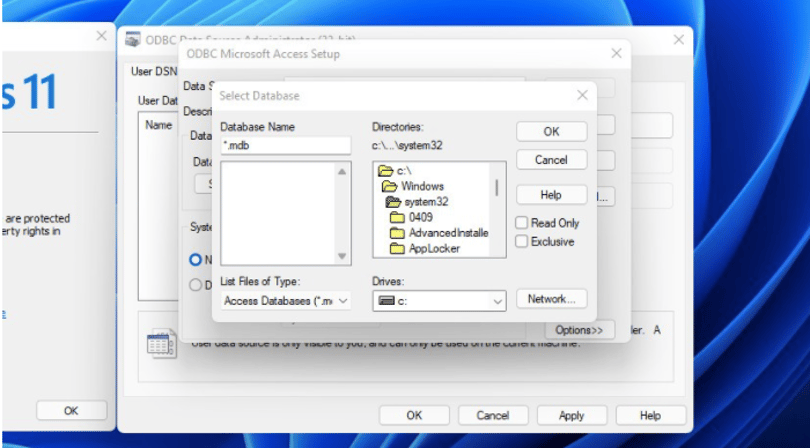The image size is (810, 448).
Task: Click the Network... button
Action: [551, 299]
